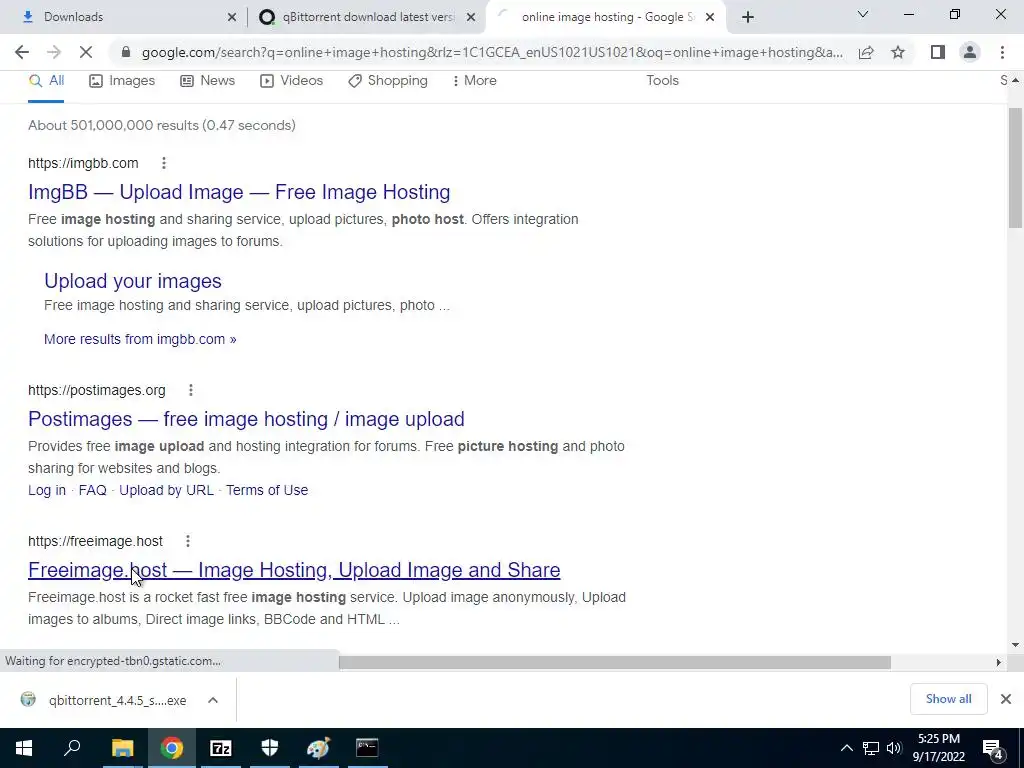Open options menu for postimages.org result
The image size is (1024, 768).
click(x=191, y=390)
